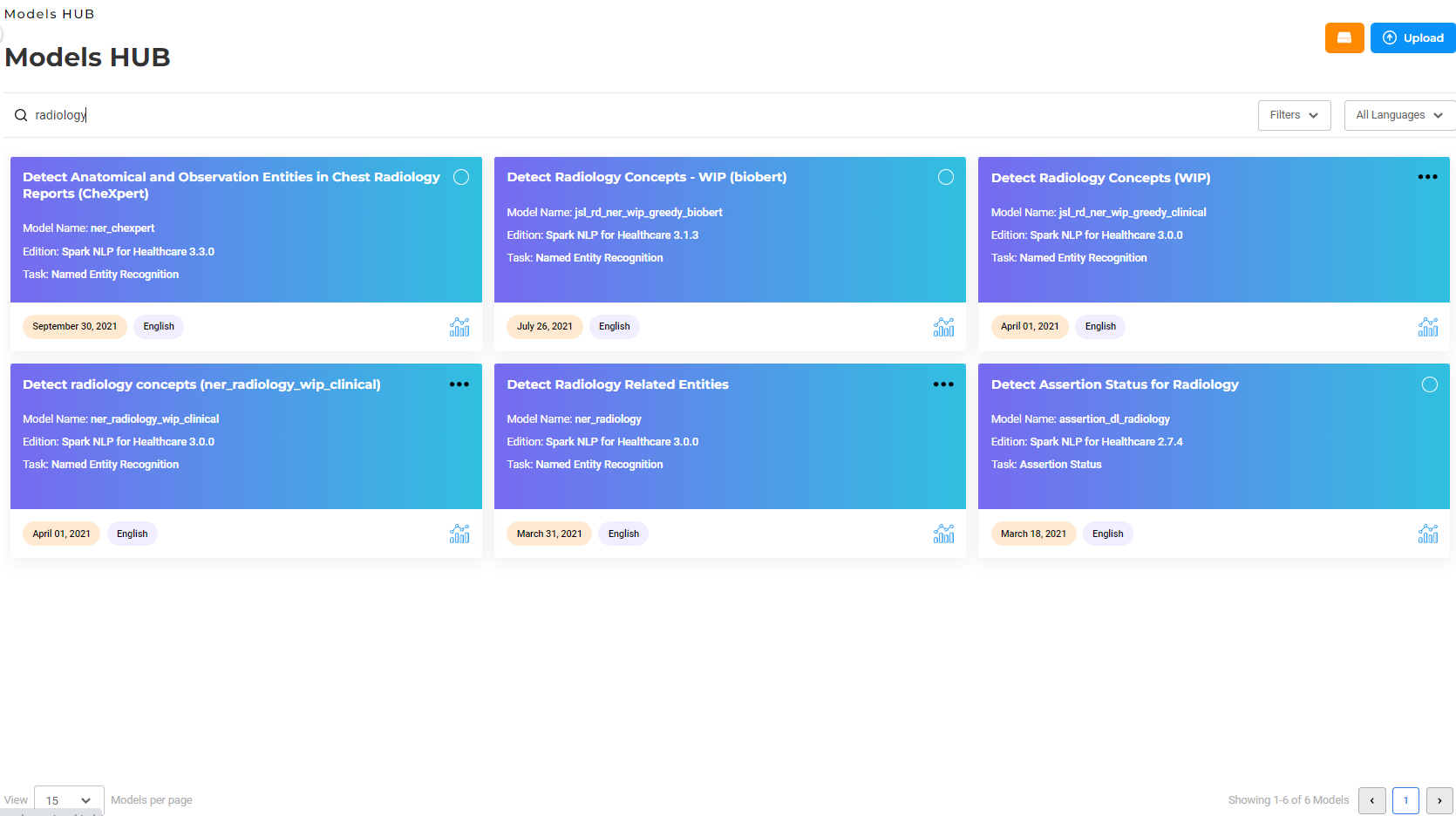The image size is (1456, 816).
Task: Click the blue Upload button
Action: (1412, 37)
